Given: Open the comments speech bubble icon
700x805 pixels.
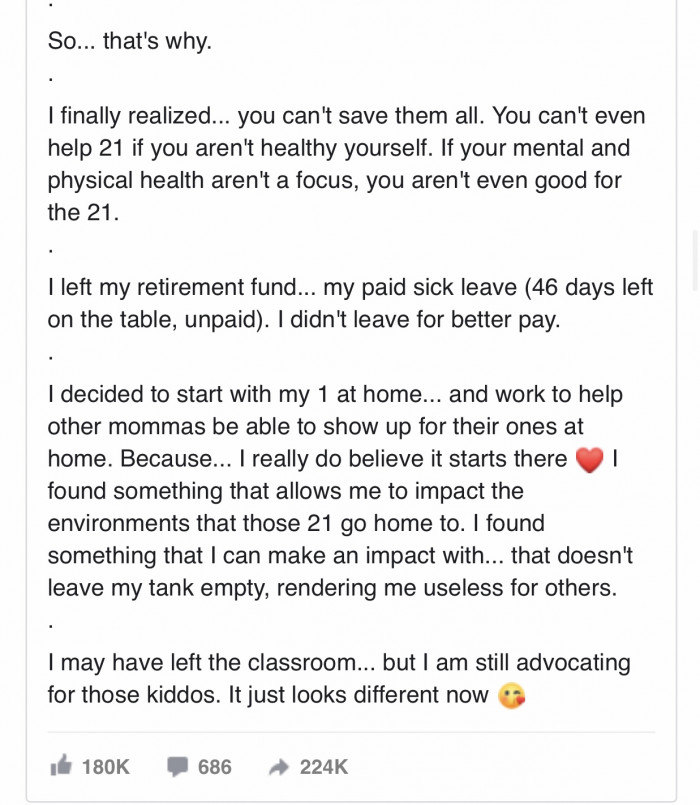Looking at the screenshot, I should tap(177, 766).
